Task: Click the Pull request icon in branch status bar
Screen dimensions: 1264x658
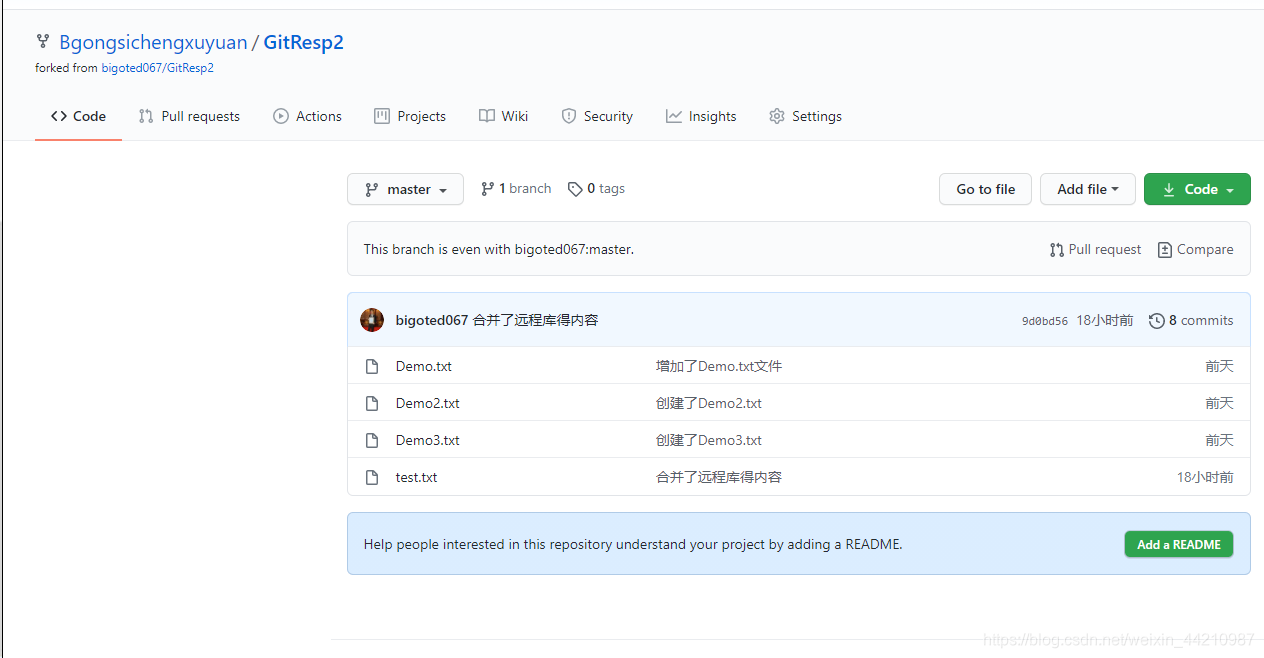Action: pyautogui.click(x=1057, y=249)
